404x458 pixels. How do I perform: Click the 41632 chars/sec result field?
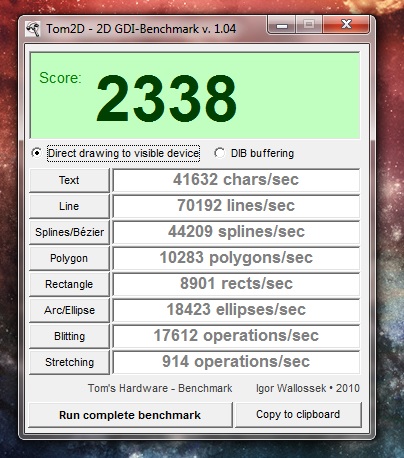coord(236,180)
